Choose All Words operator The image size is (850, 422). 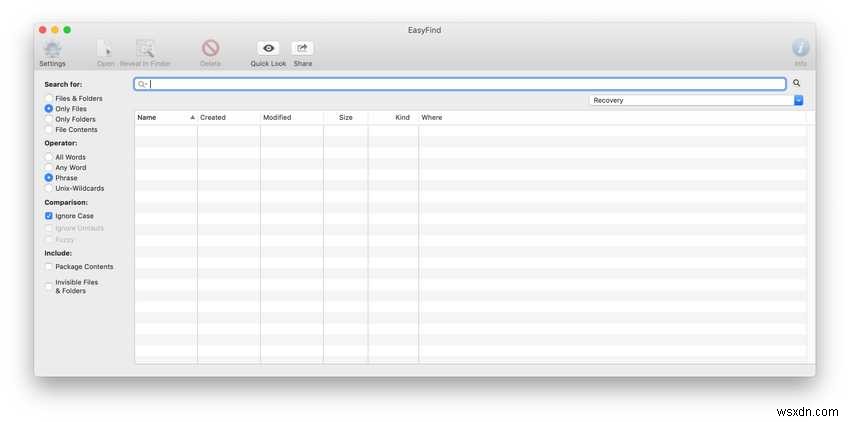click(49, 157)
